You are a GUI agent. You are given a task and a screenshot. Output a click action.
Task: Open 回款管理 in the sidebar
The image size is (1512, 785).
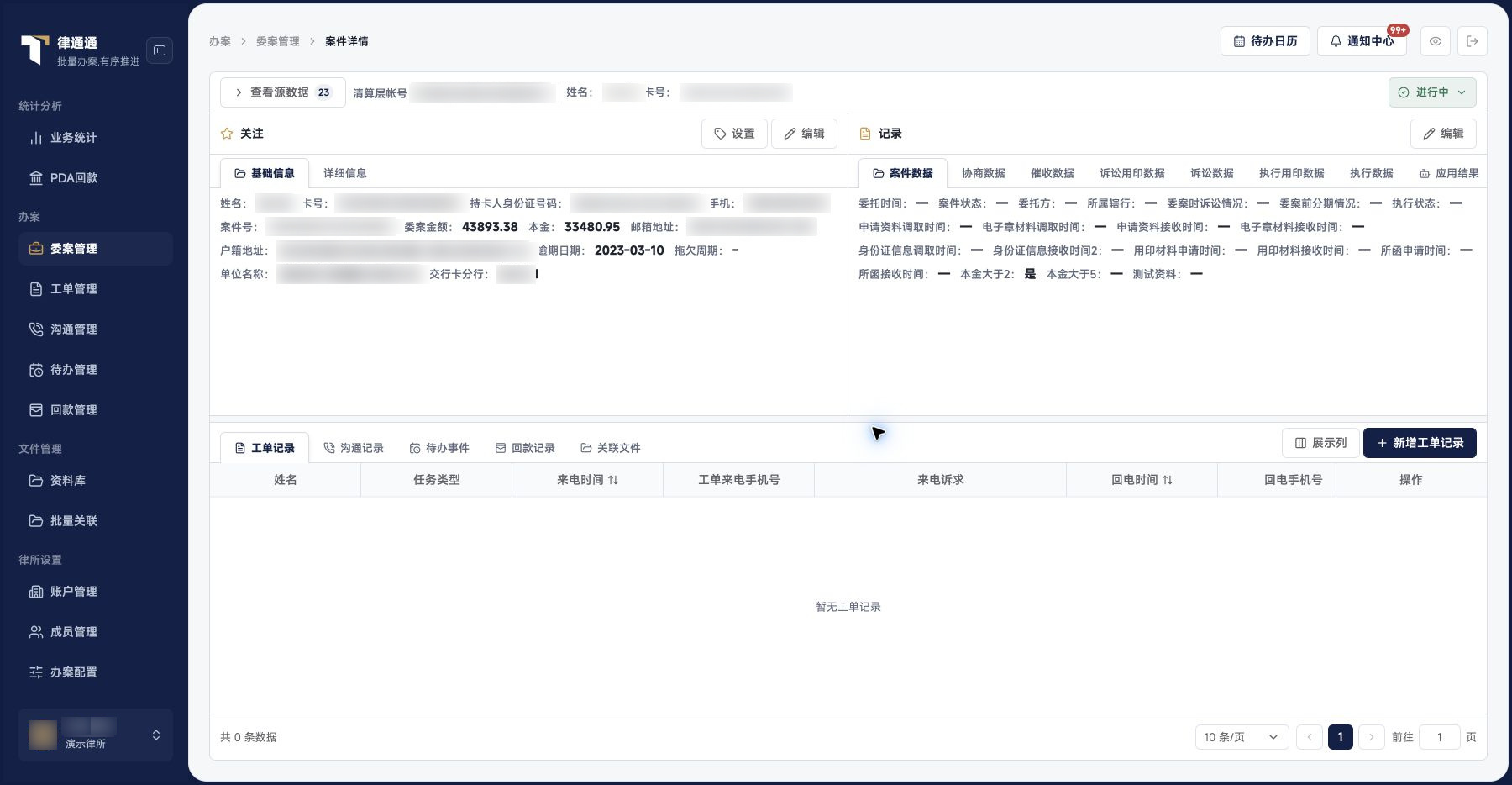(96, 410)
